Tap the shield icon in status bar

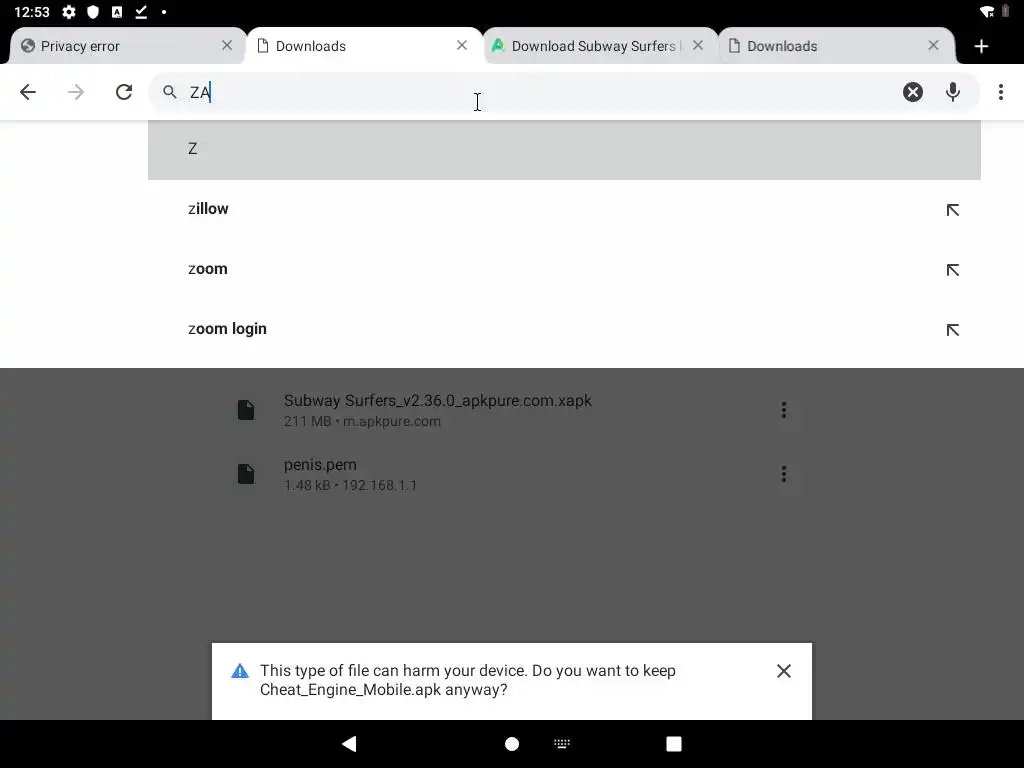point(93,12)
